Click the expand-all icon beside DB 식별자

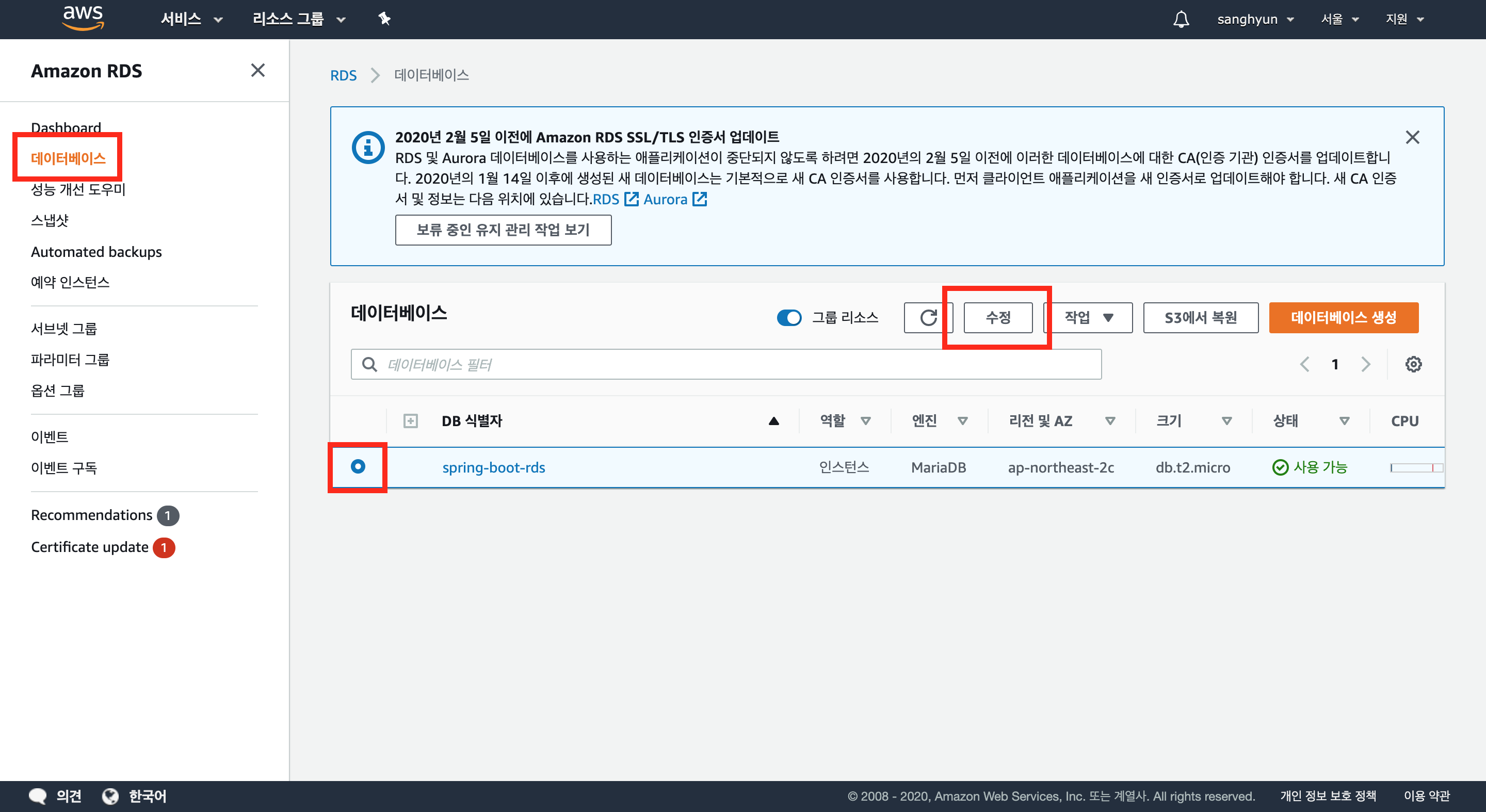click(x=410, y=421)
